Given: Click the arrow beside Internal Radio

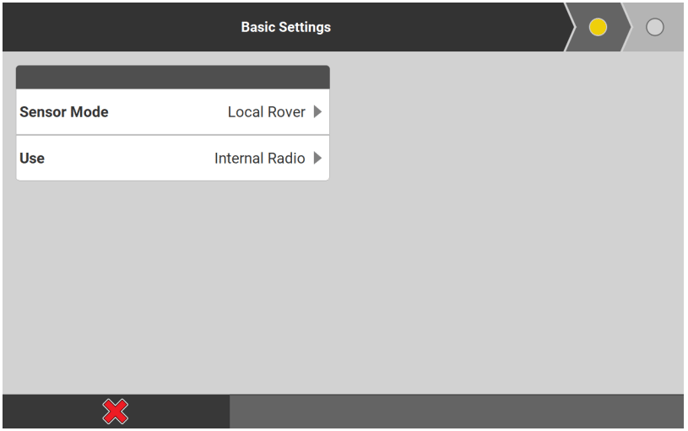Looking at the screenshot, I should pos(318,158).
